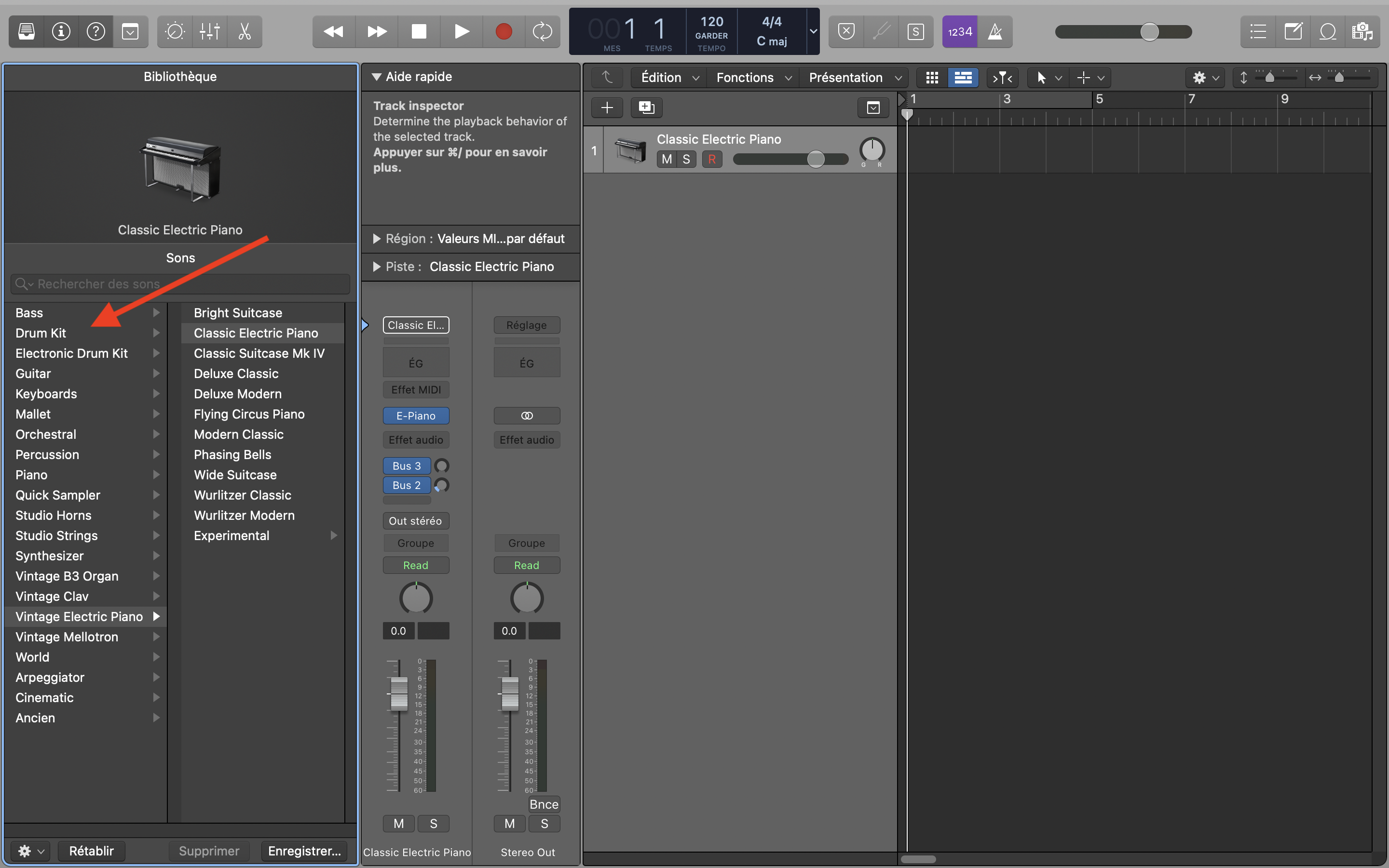Enable the metronome click icon
Image resolution: width=1389 pixels, height=868 pixels.
pos(994,31)
